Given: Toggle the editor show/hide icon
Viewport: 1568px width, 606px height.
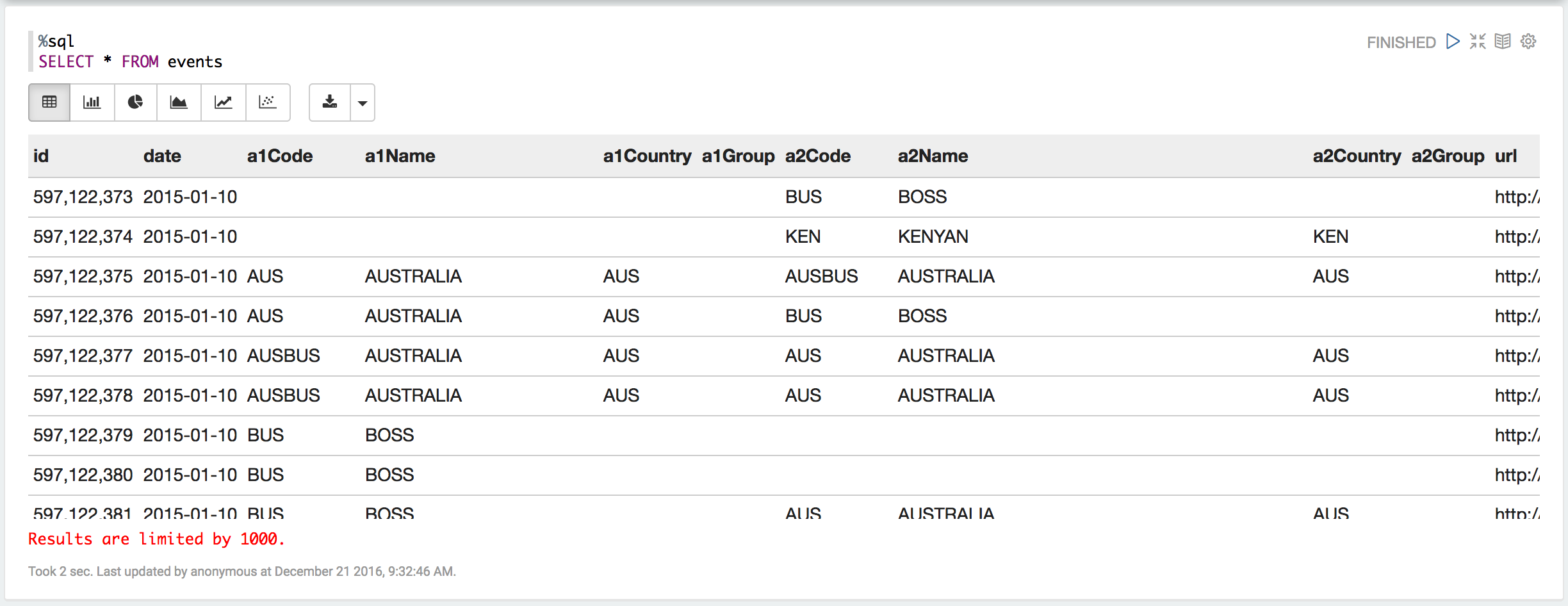Looking at the screenshot, I should point(1478,42).
